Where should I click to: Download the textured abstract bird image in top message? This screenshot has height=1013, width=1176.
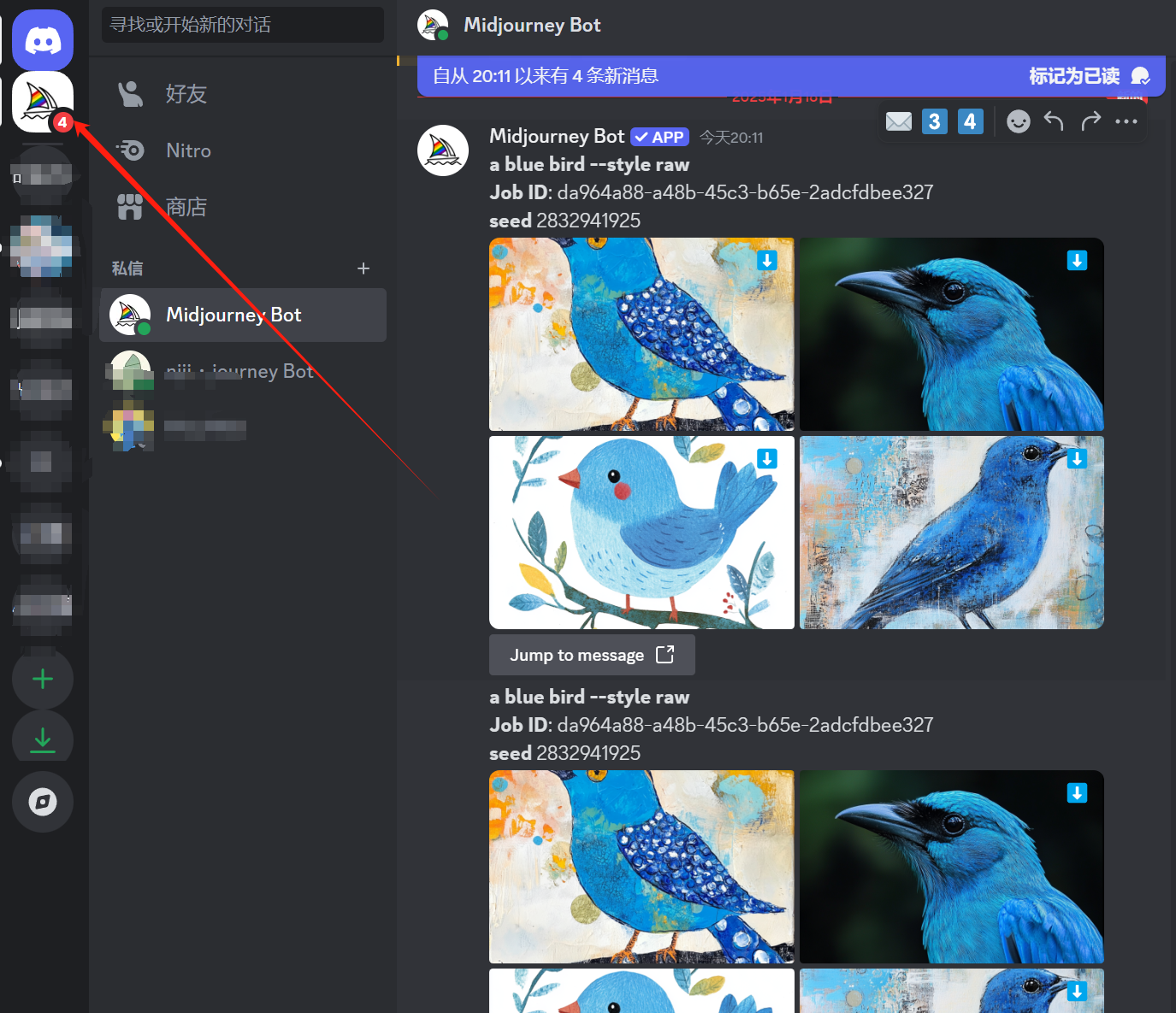pos(1077,459)
